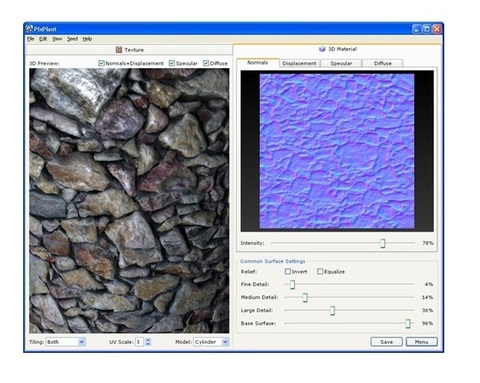Switch to the Diffuse tab

pyautogui.click(x=383, y=63)
